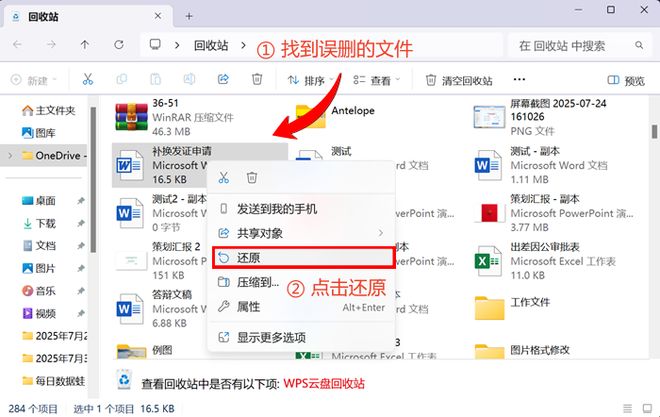Open the WPS云盘回收站 link
The width and height of the screenshot is (660, 417).
pos(324,383)
